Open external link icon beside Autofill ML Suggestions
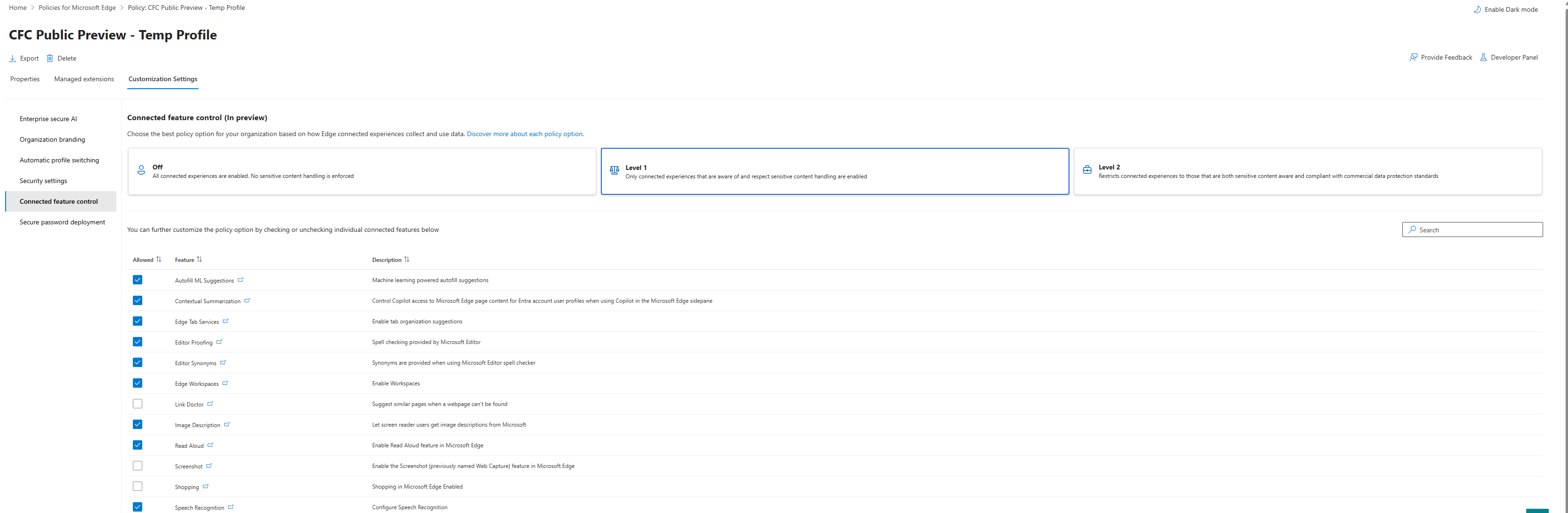The height and width of the screenshot is (513, 1568). pos(240,280)
